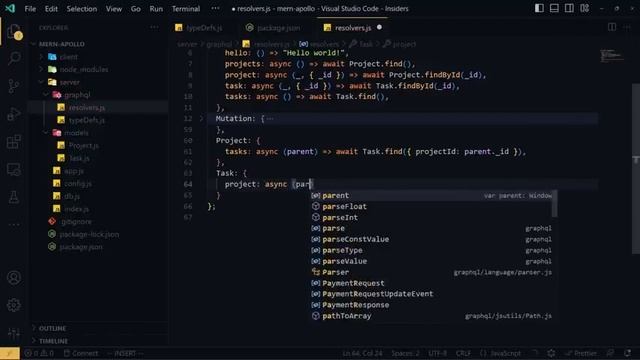Open the Run and Debug view
Image resolution: width=640 pixels, height=360 pixels.
pos(13,114)
